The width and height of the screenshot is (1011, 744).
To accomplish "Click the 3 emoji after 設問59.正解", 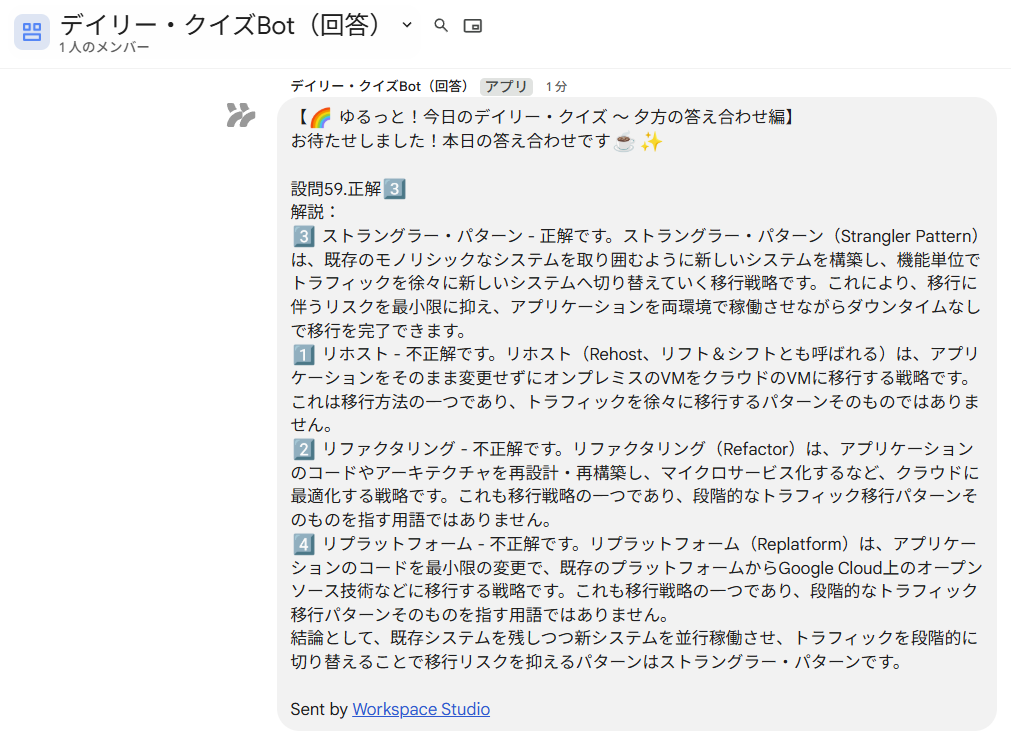I will 394,189.
